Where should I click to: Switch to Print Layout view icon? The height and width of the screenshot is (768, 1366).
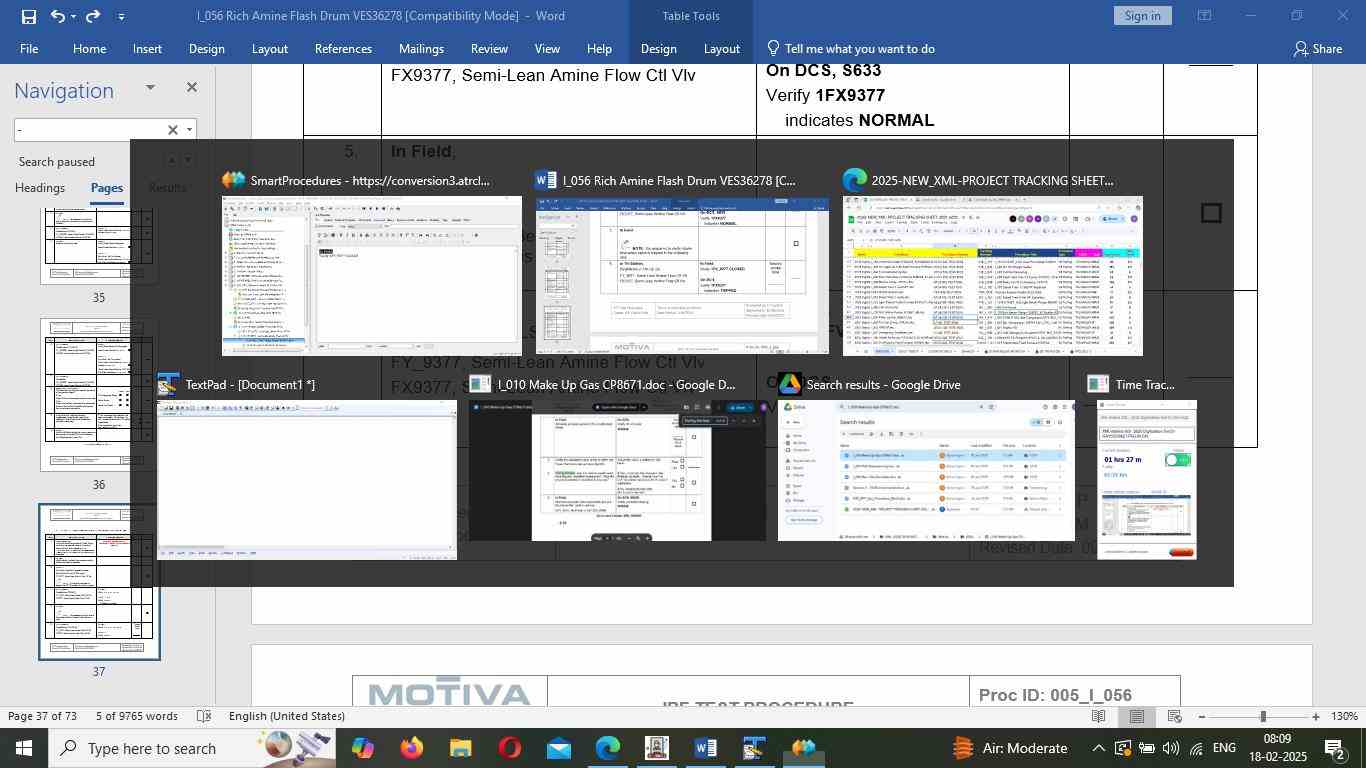coord(1137,716)
